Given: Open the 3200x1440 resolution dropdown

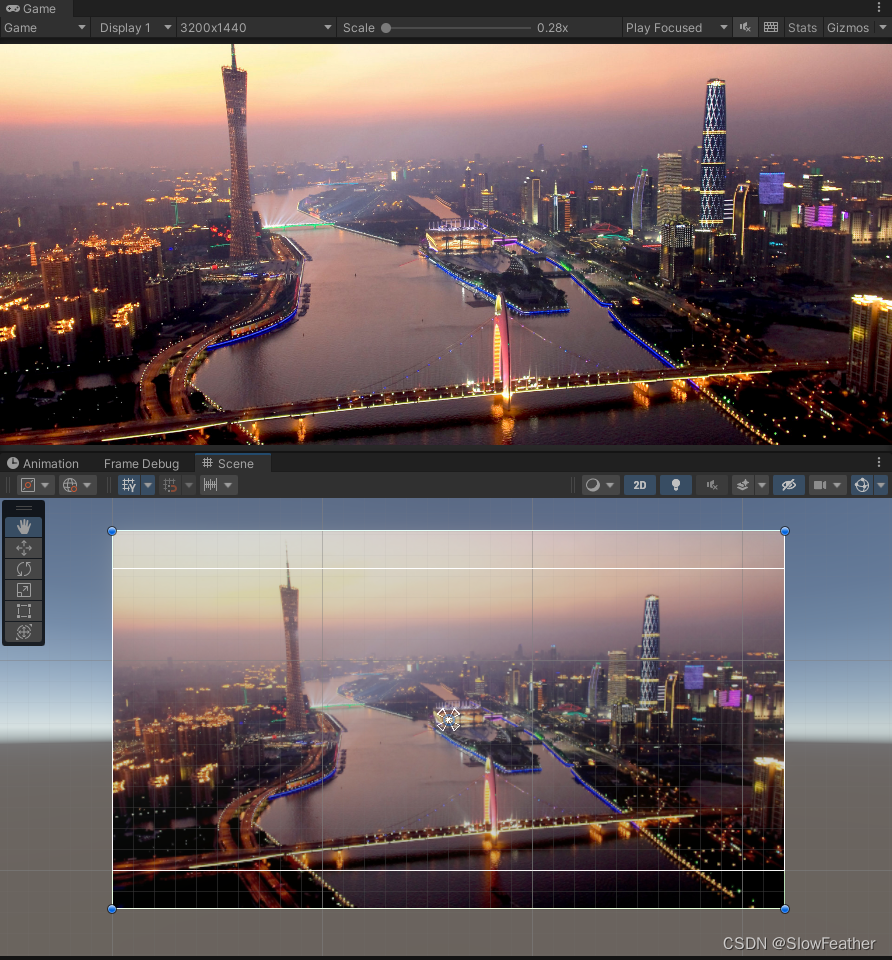Looking at the screenshot, I should tap(255, 28).
